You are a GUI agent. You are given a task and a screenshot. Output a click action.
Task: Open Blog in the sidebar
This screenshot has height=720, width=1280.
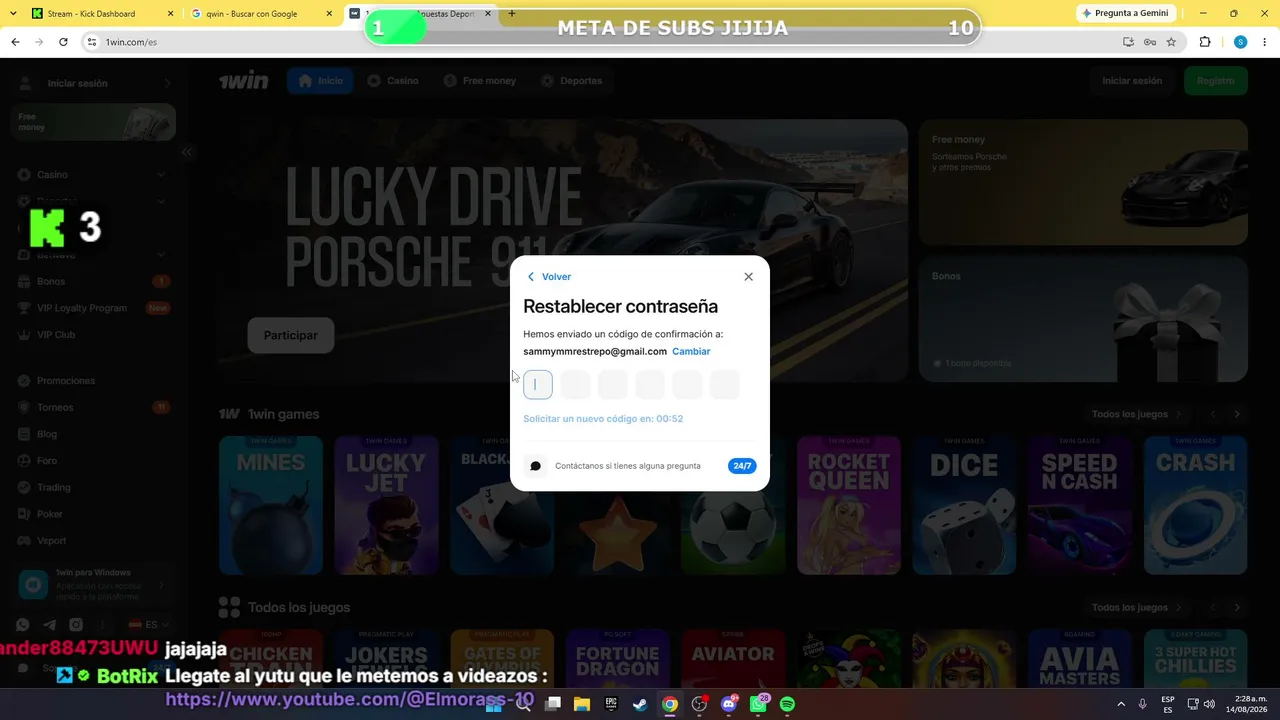pos(92,434)
